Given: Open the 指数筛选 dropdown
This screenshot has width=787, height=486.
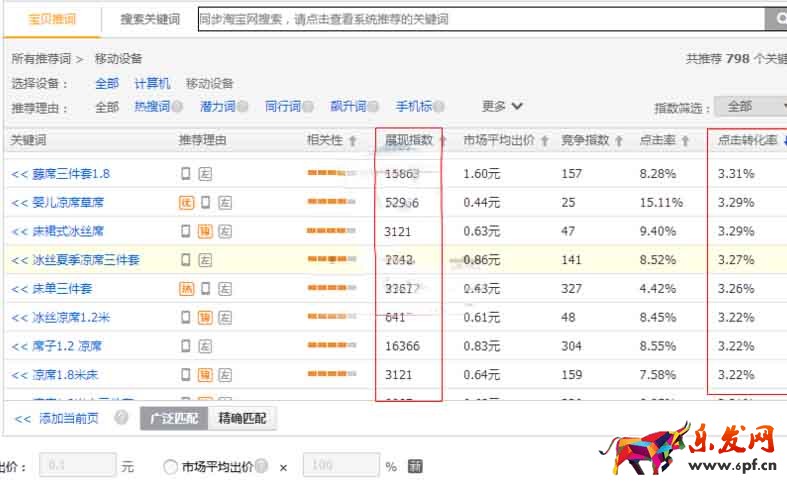Looking at the screenshot, I should coord(751,107).
